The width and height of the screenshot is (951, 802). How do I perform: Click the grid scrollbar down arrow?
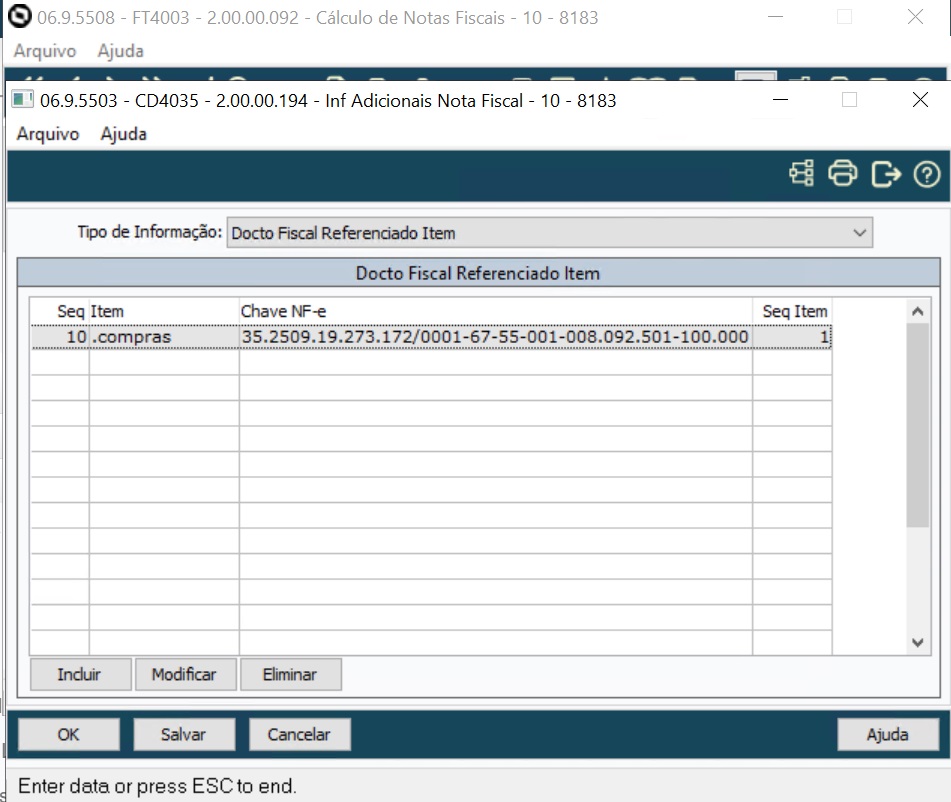(918, 643)
